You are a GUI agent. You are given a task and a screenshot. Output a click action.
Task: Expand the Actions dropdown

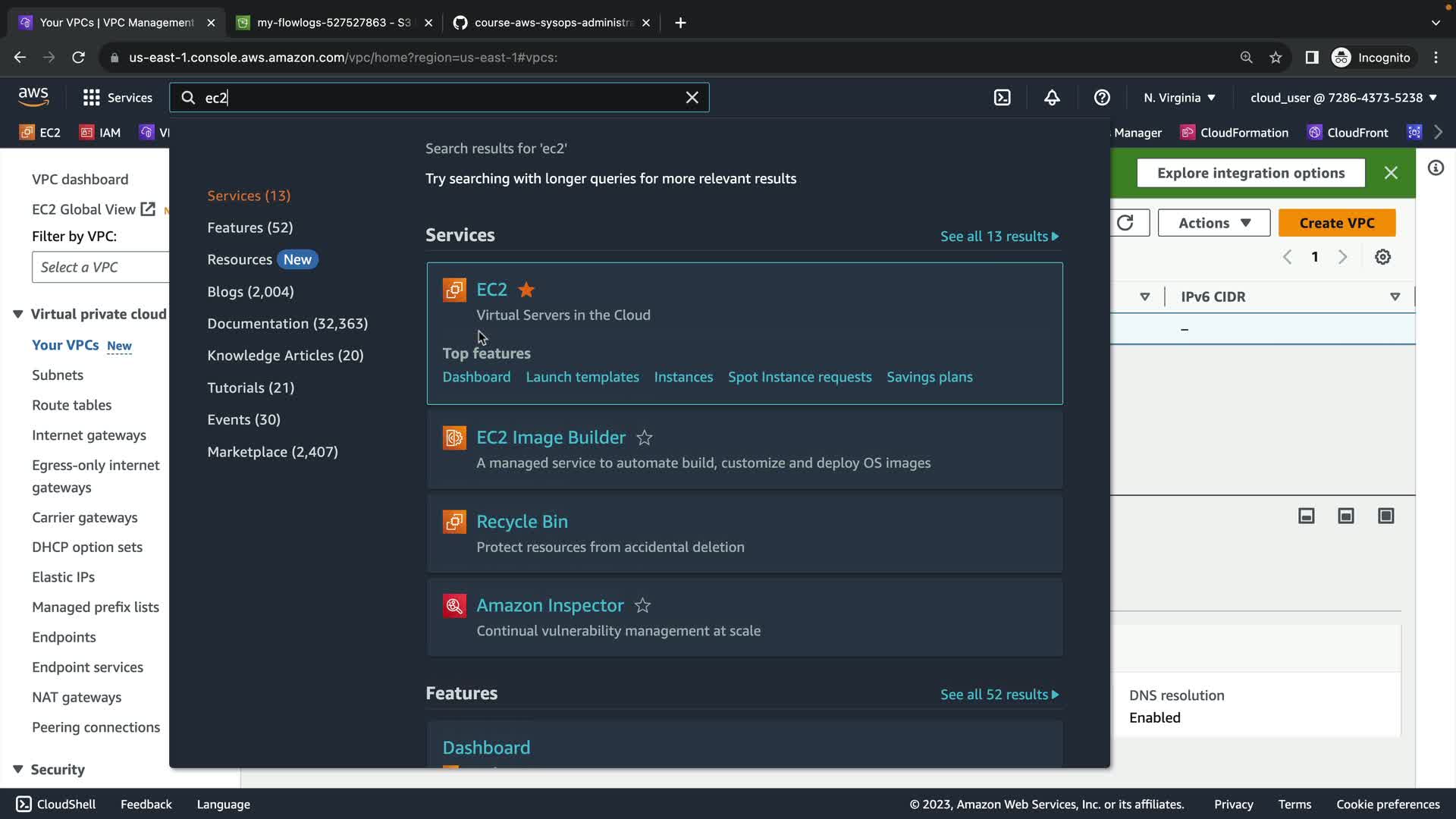click(x=1213, y=223)
